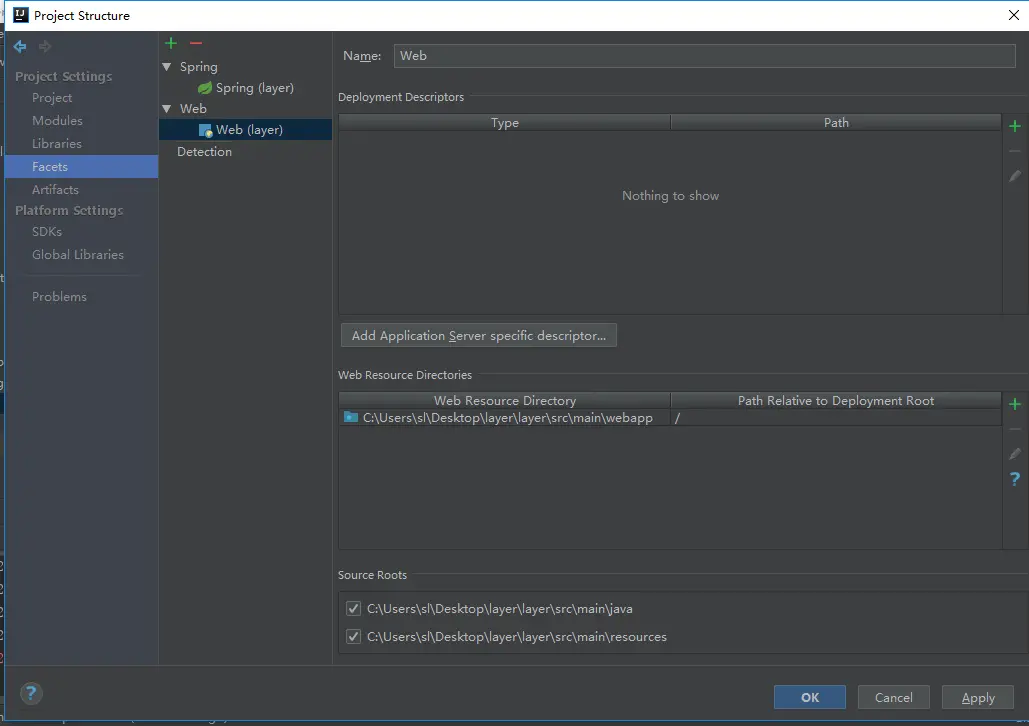Remove web resource directory with minus icon
The image size is (1029, 726).
[1015, 429]
